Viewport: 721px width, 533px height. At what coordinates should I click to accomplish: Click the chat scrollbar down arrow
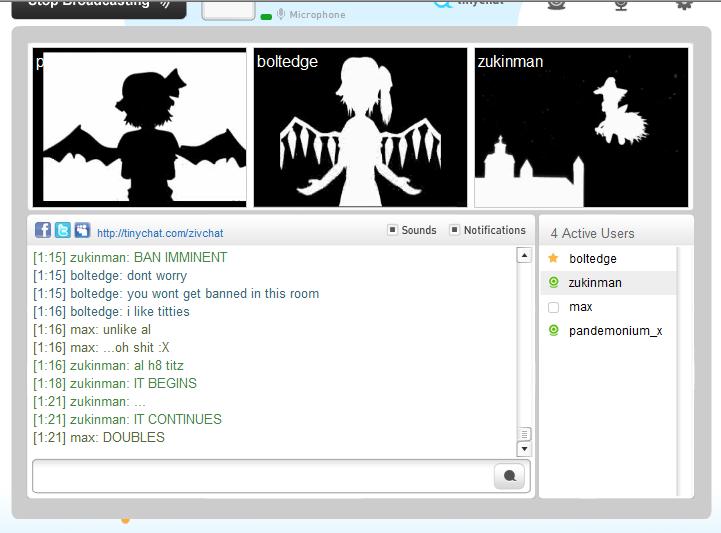coord(524,449)
